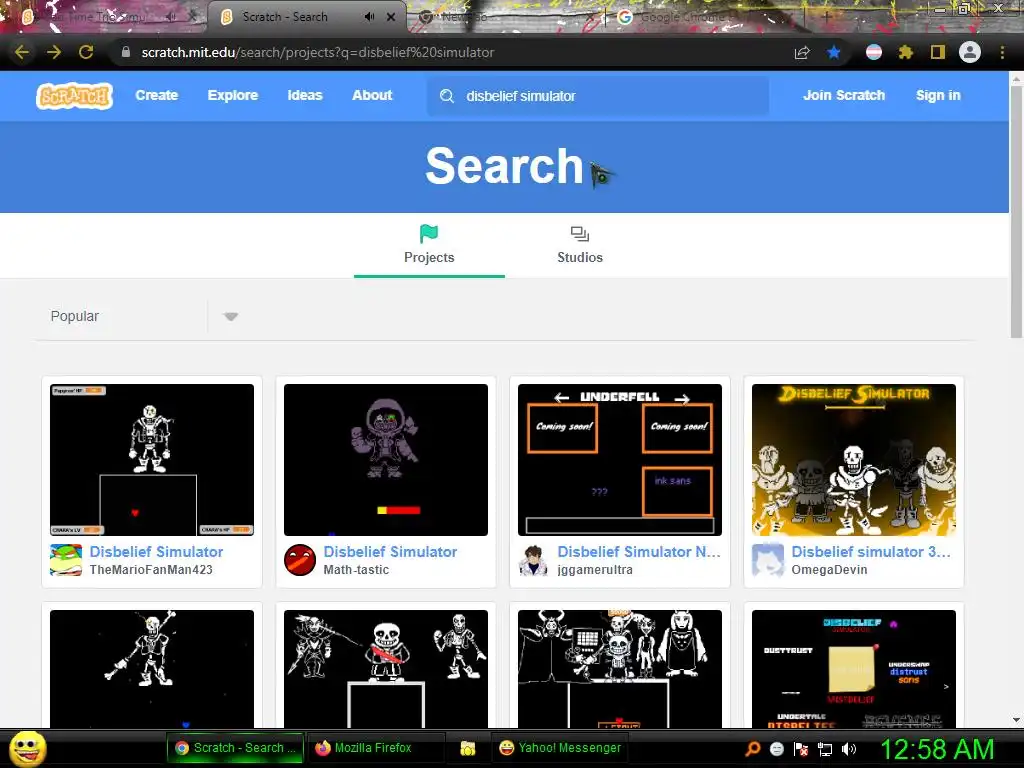Click the padlock site info icon

(126, 52)
